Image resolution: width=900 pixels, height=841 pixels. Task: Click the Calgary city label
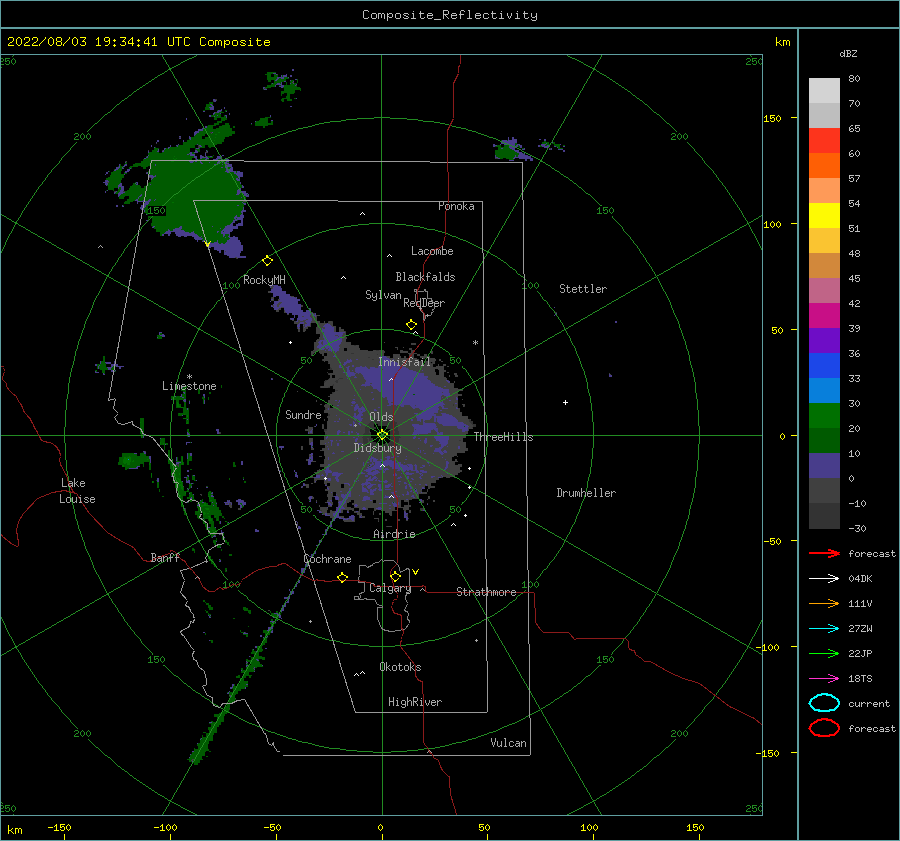[x=390, y=588]
